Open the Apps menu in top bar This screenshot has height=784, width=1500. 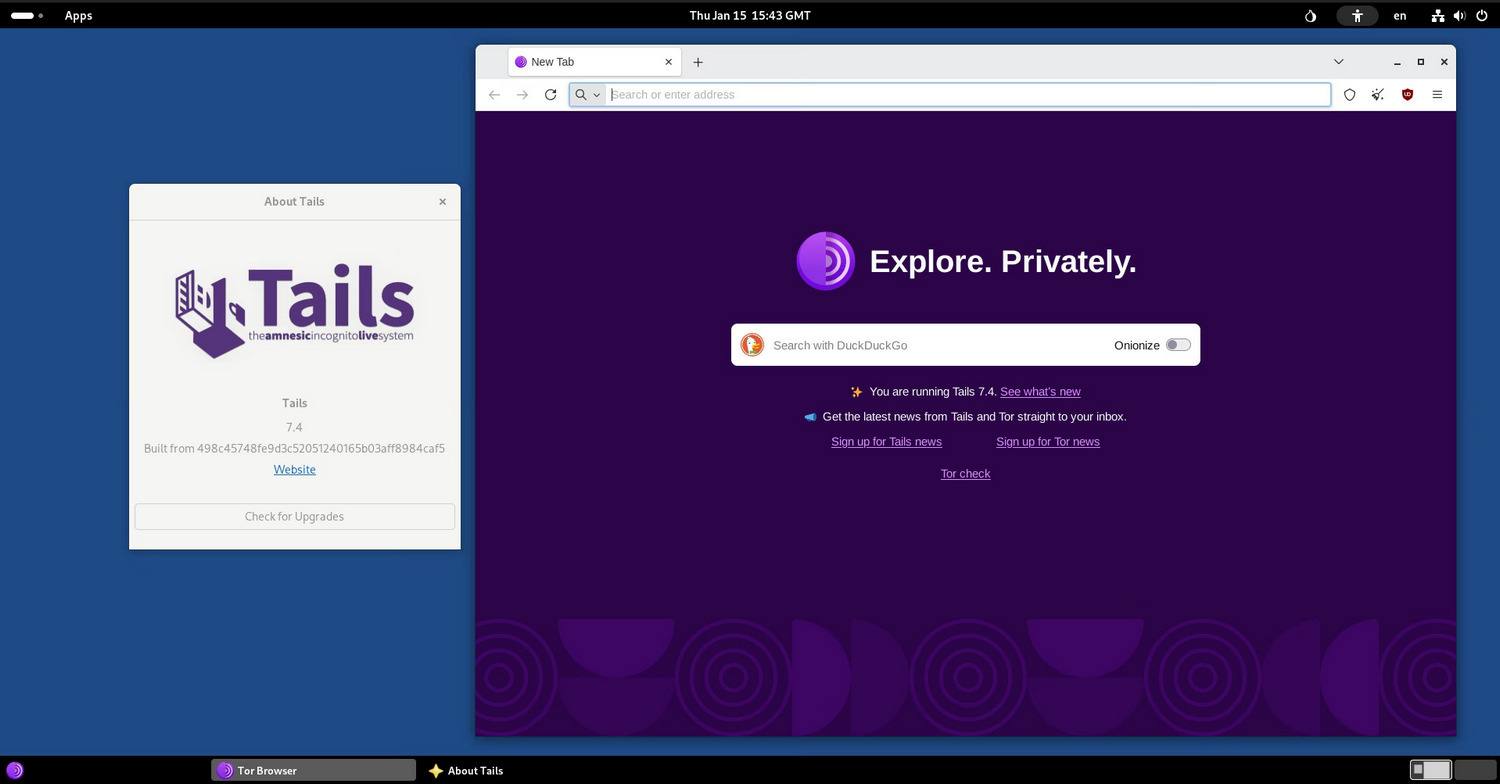79,15
